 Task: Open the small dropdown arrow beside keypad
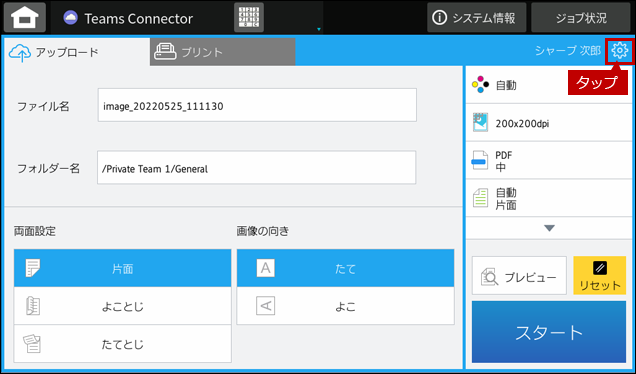(319, 29)
